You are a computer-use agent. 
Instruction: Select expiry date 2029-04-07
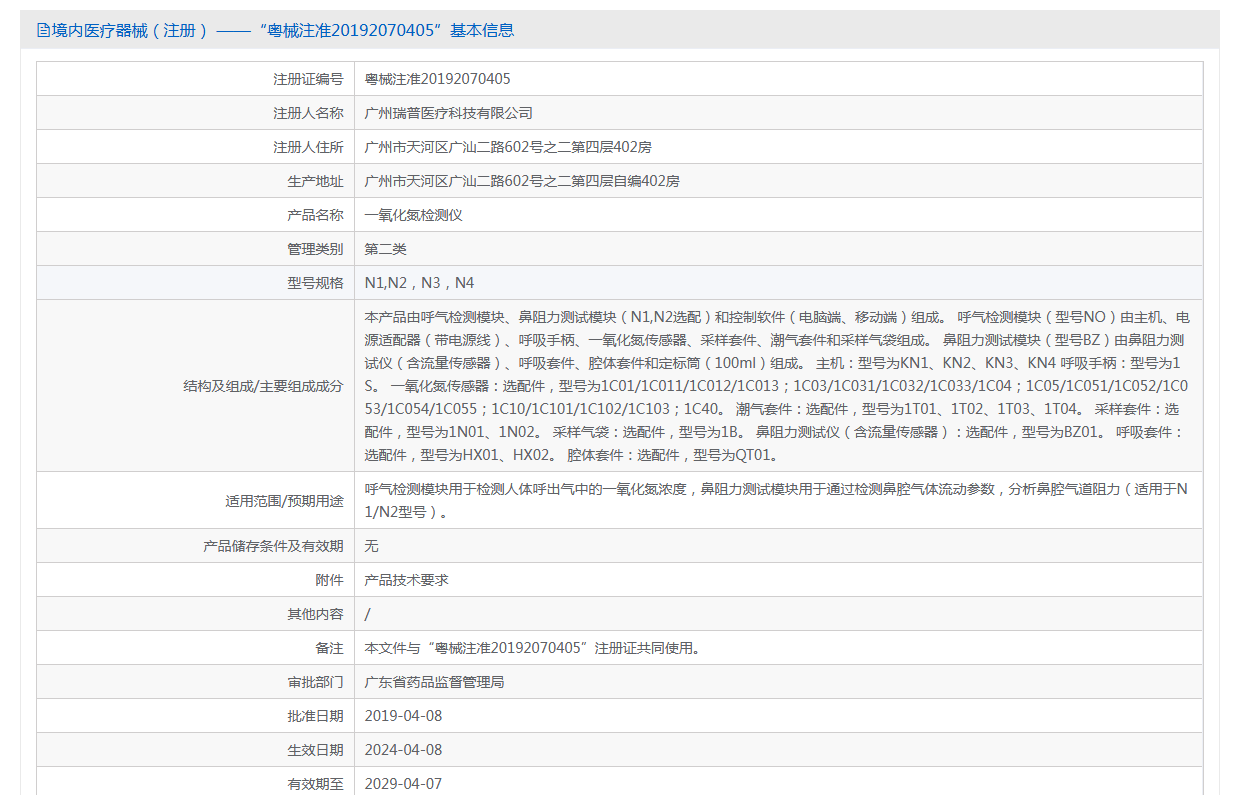pos(403,784)
